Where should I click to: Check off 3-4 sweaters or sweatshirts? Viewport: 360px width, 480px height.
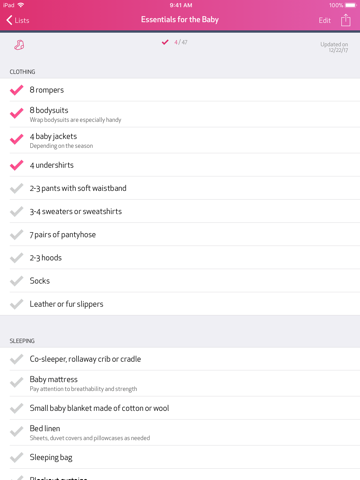click(16, 212)
